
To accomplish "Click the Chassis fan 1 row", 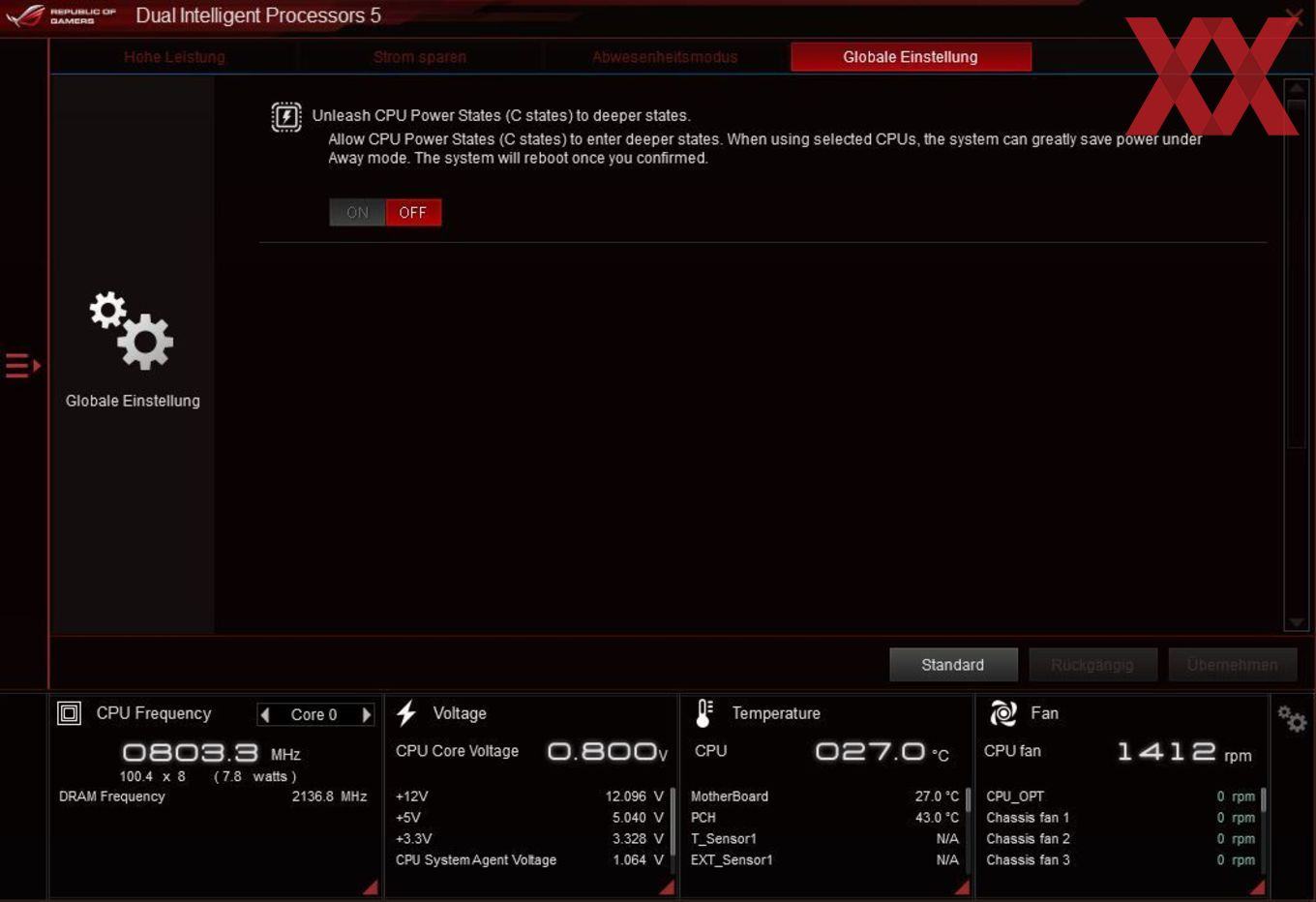I will coord(1121,818).
